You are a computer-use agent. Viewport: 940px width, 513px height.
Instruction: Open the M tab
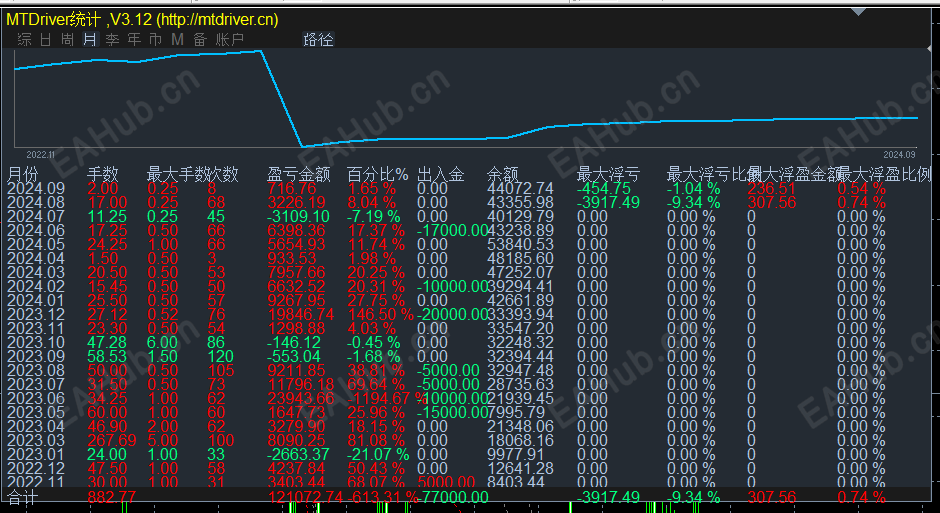pos(177,40)
